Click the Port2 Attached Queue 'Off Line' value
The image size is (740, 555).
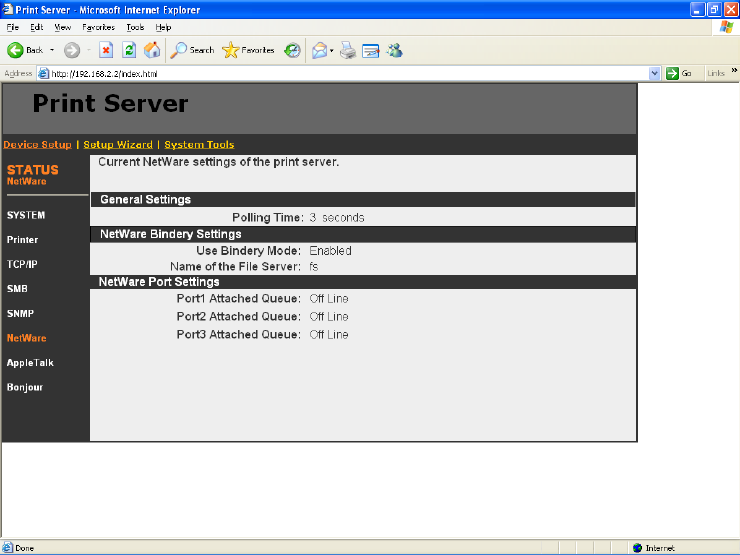[329, 317]
